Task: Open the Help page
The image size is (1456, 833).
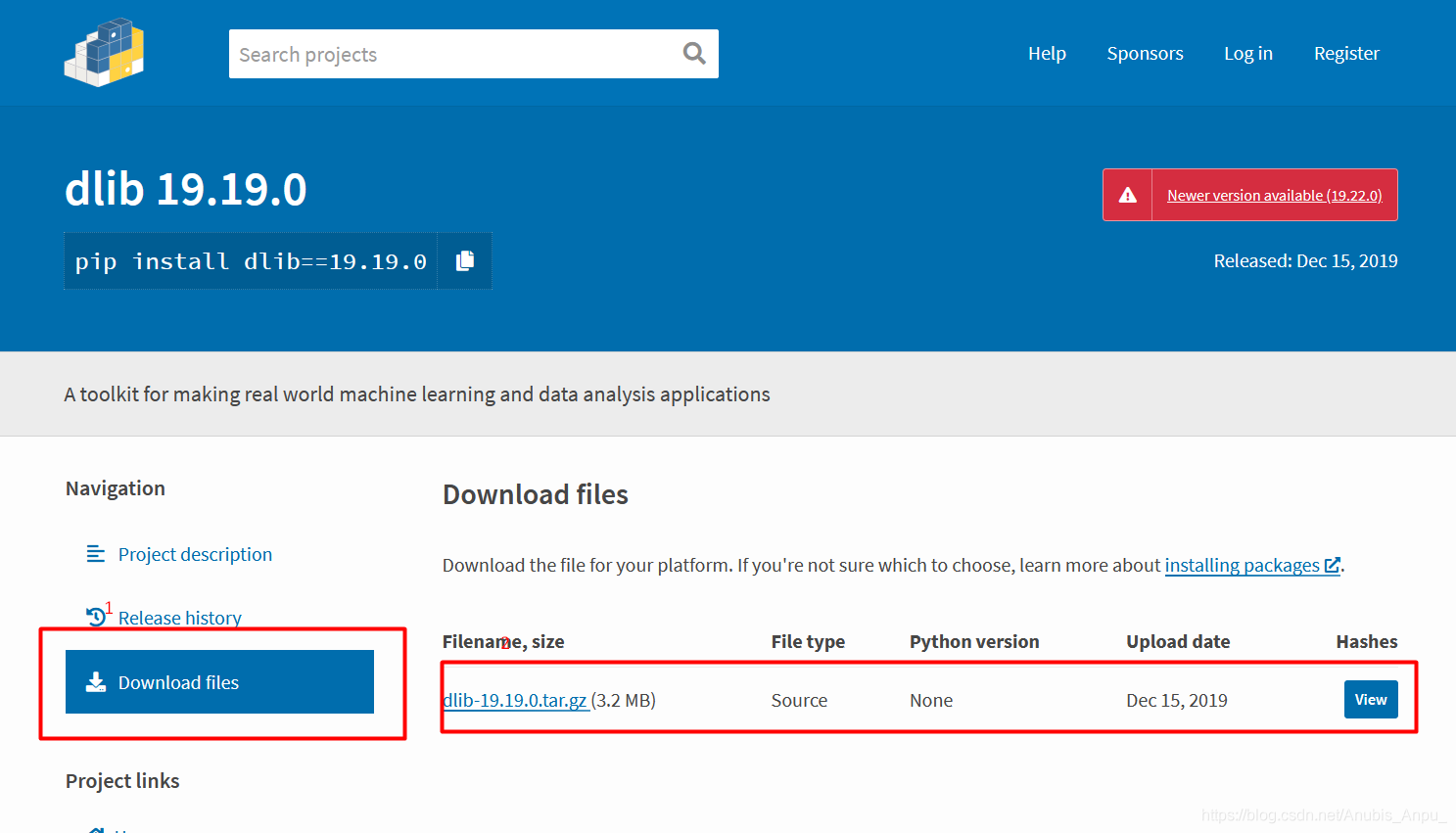Action: [1047, 54]
